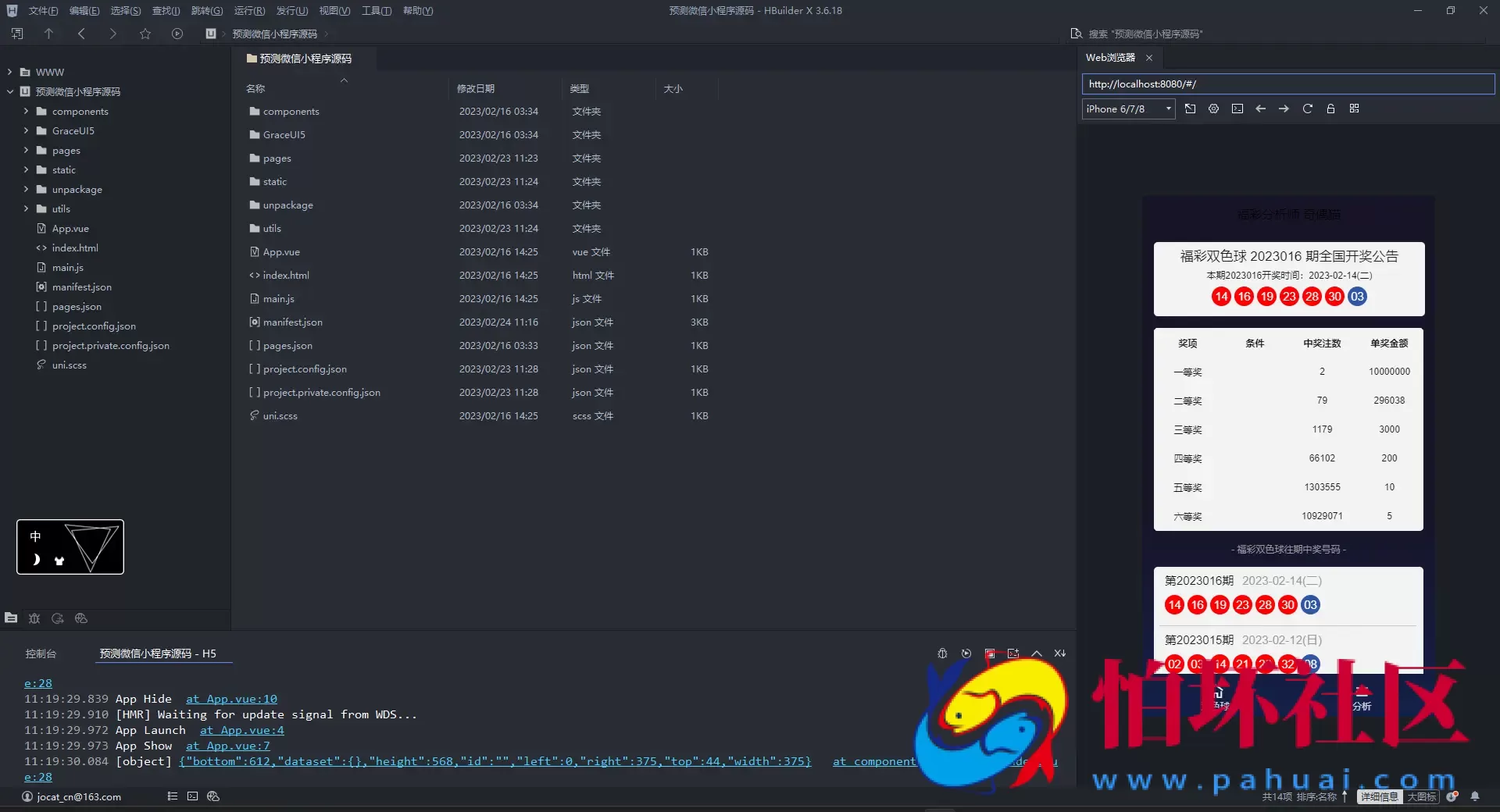
Task: Click the favorites star in toolbar
Action: (145, 34)
